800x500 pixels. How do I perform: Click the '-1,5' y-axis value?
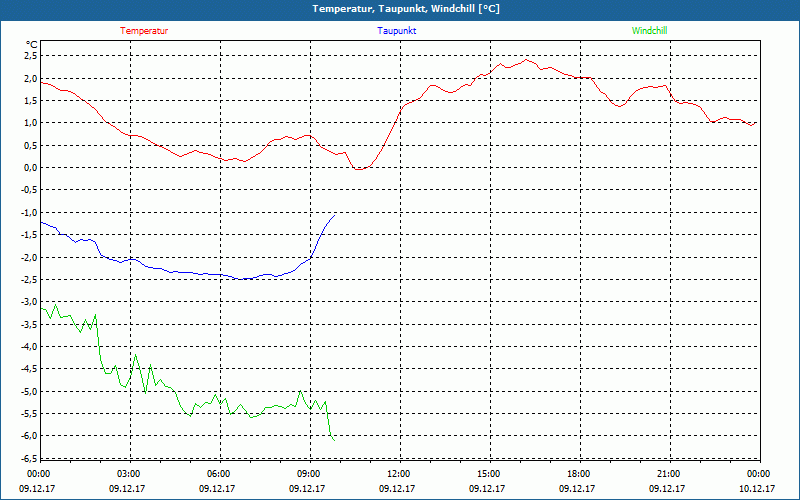29,235
